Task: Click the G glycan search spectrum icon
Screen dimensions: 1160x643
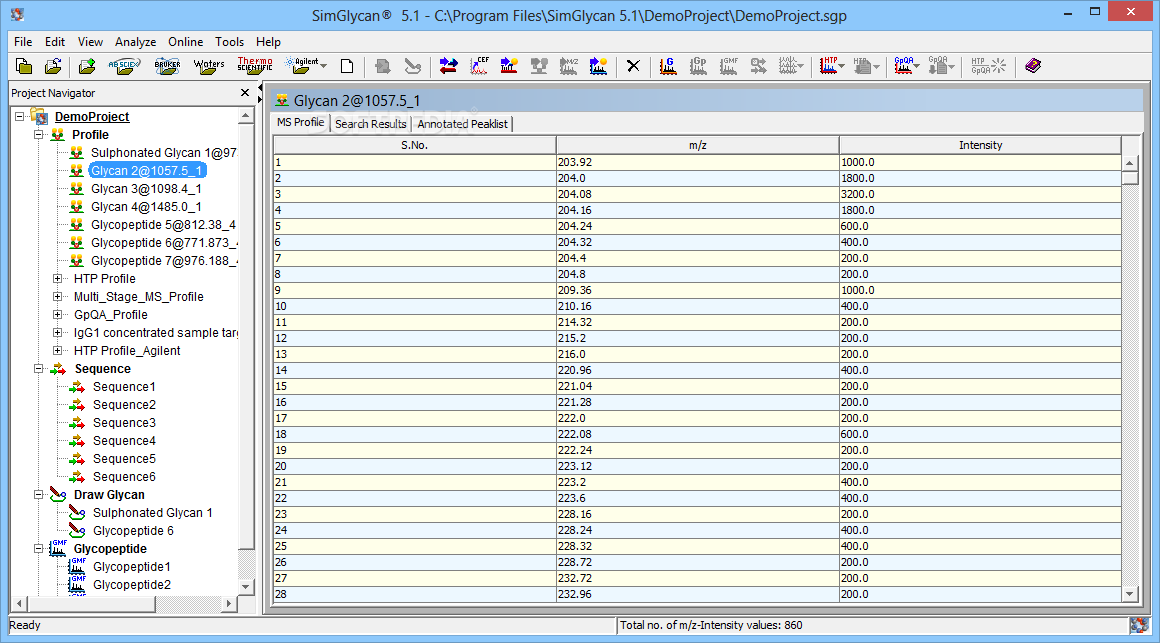Action: point(668,67)
